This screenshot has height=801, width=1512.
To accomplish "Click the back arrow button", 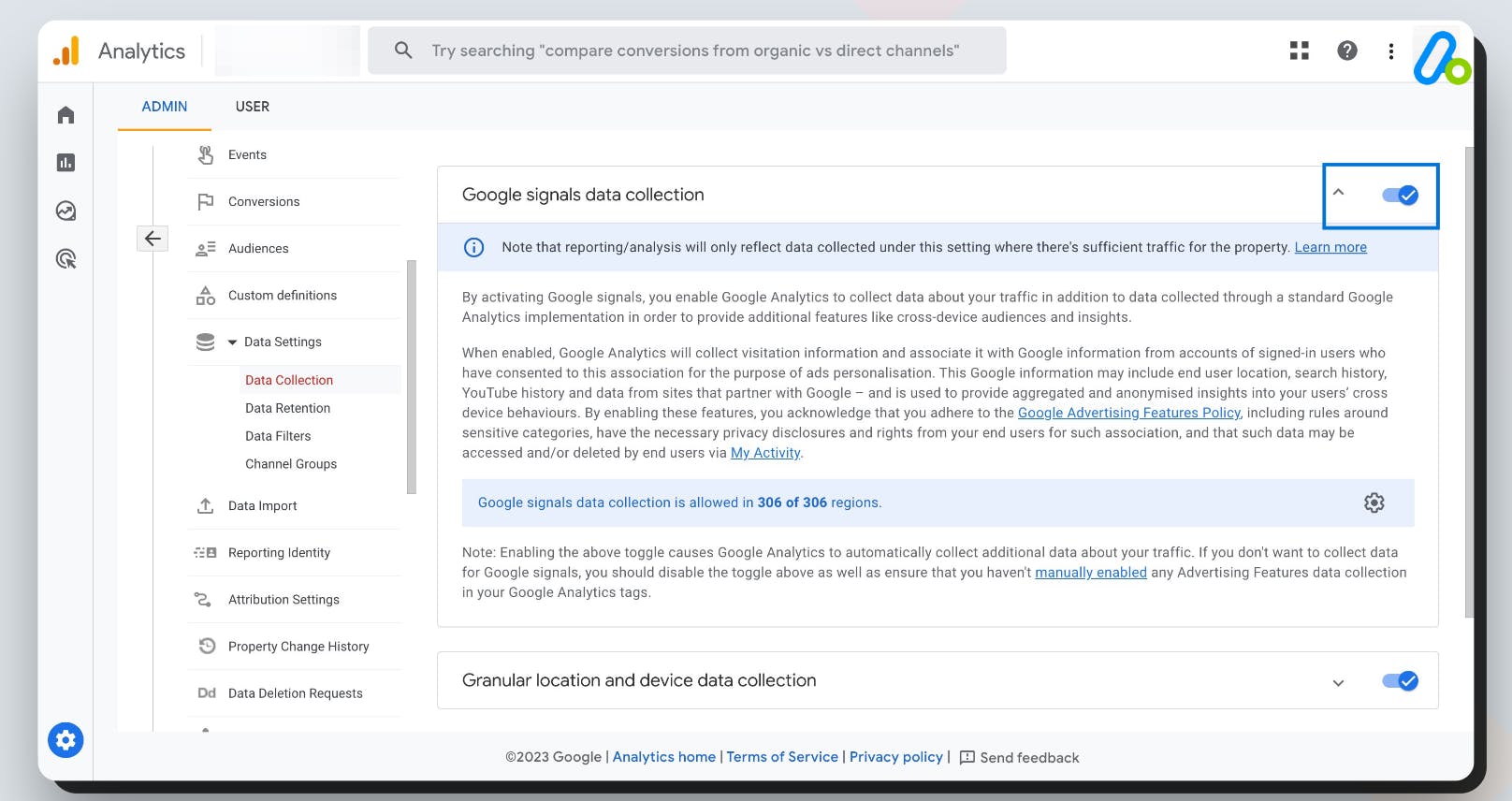I will click(x=153, y=239).
